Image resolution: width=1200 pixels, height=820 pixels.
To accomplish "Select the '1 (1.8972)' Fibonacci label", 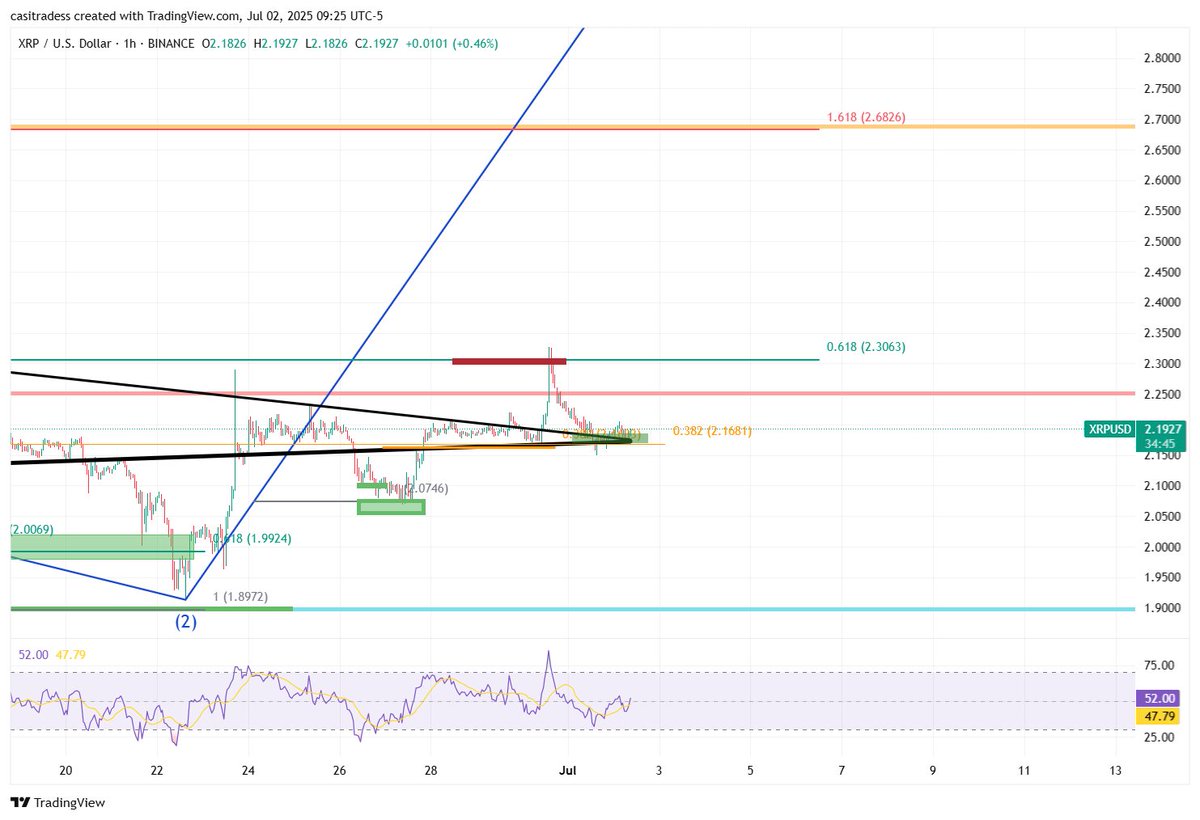I will [240, 597].
